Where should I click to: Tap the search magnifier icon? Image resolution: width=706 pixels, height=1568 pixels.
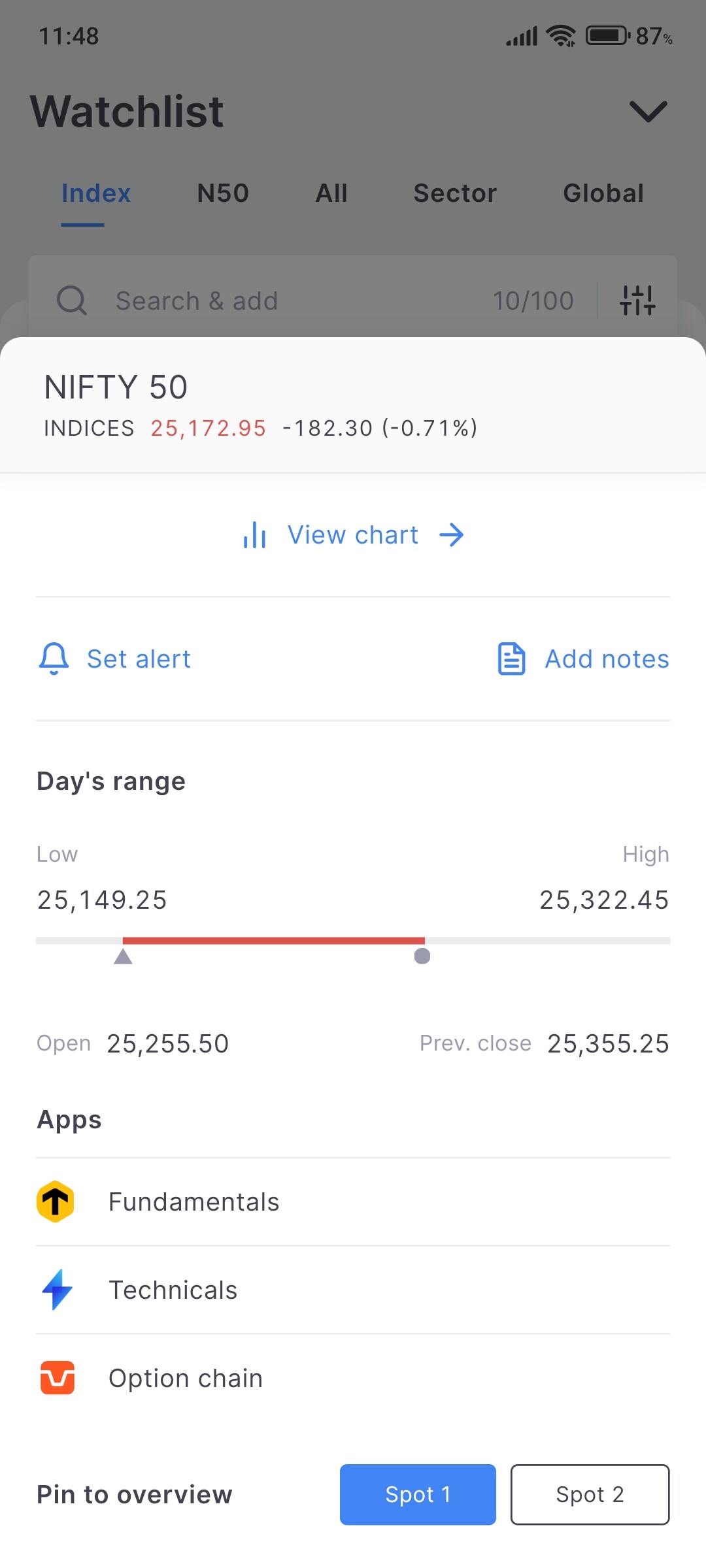click(x=72, y=301)
